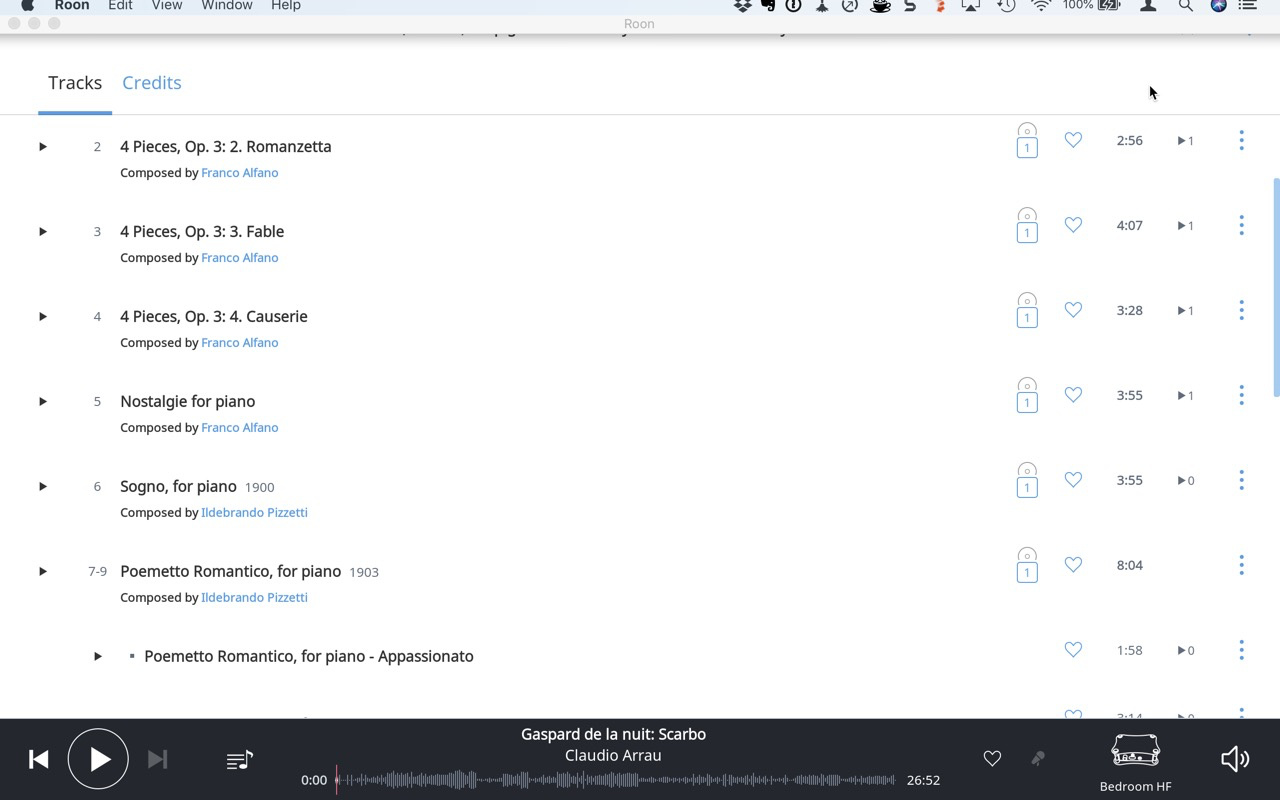
Task: Open more options for Appassionato movement
Action: pyautogui.click(x=1241, y=650)
